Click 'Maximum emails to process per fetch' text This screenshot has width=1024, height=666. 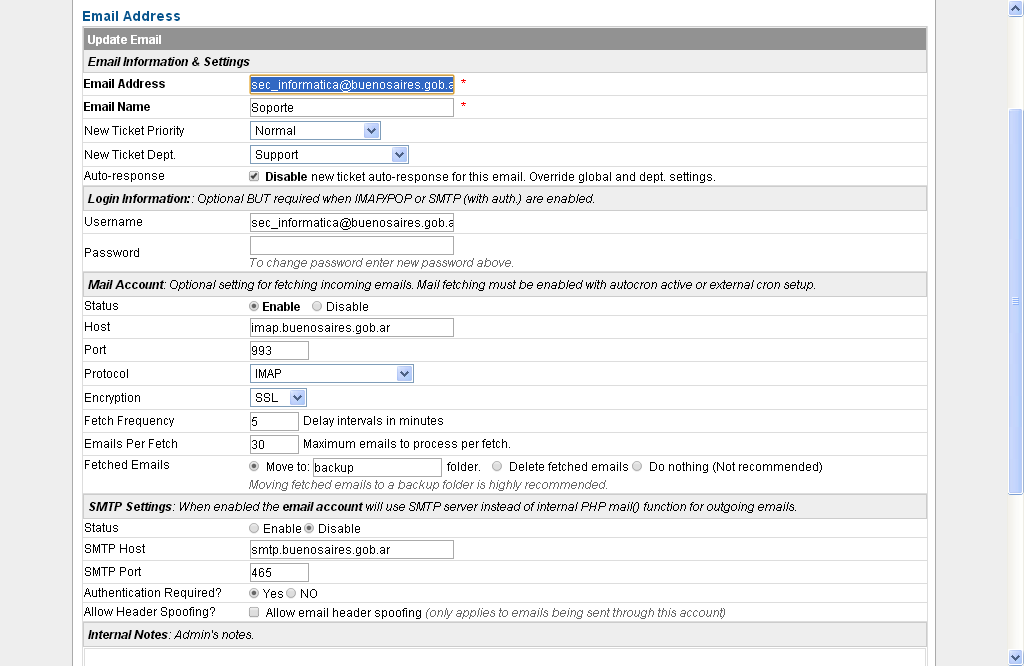click(x=407, y=444)
